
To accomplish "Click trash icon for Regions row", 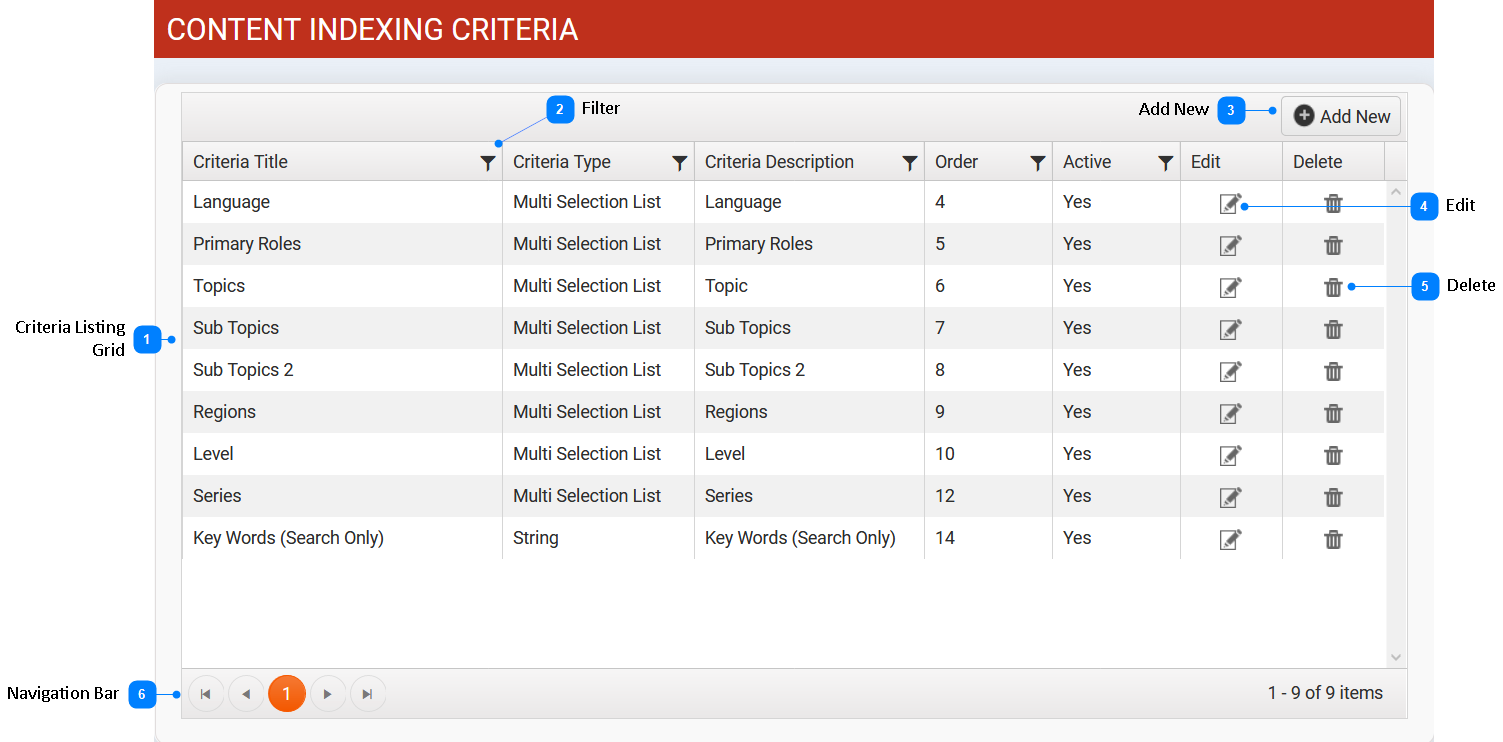I will point(1333,414).
